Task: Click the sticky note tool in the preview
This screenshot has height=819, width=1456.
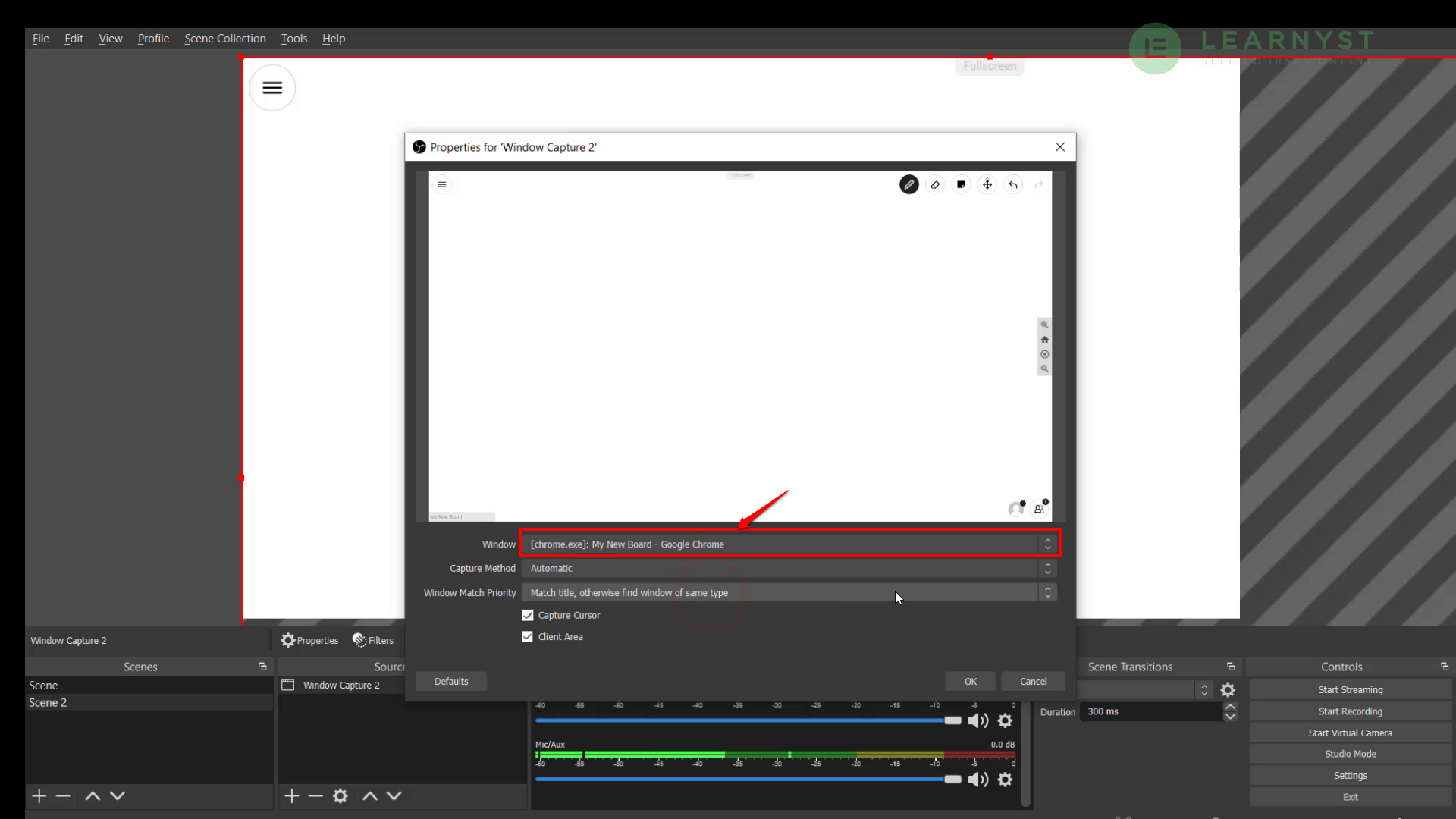Action: point(961,184)
